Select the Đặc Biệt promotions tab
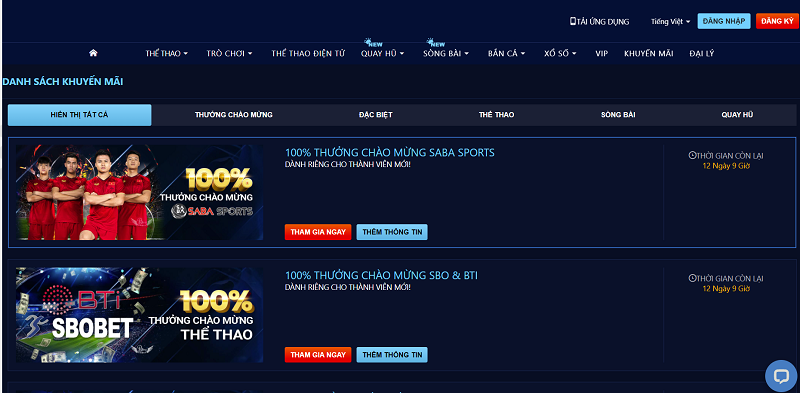Screen dimensions: 800x393 coord(376,115)
